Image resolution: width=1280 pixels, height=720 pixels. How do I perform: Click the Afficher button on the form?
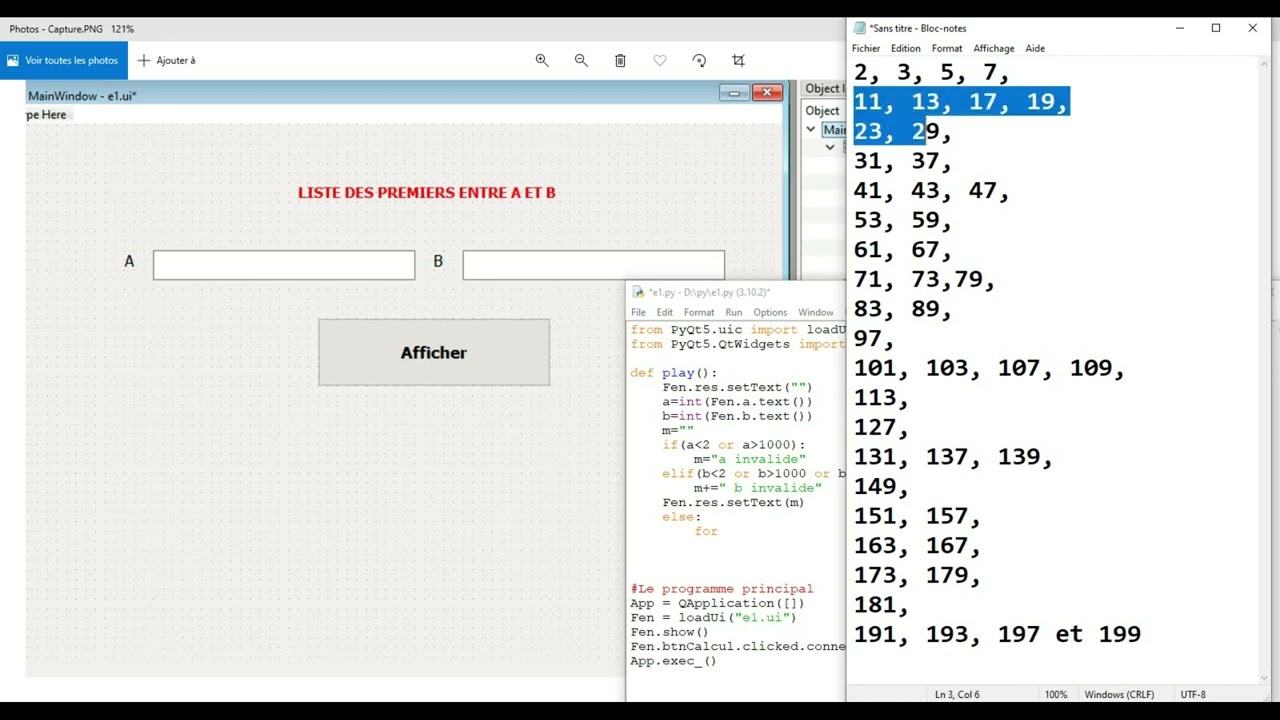point(434,352)
